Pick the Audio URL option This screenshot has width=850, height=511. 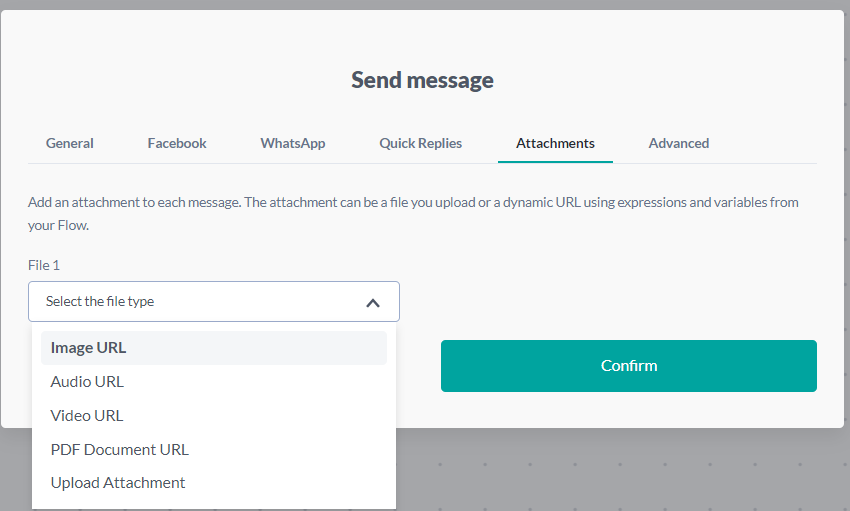click(x=87, y=381)
